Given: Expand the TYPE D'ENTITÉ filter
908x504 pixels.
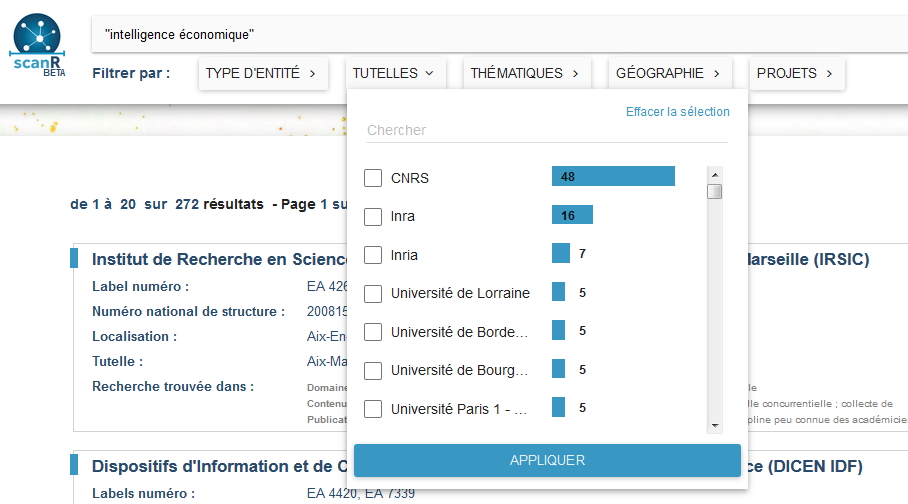Looking at the screenshot, I should coord(263,74).
